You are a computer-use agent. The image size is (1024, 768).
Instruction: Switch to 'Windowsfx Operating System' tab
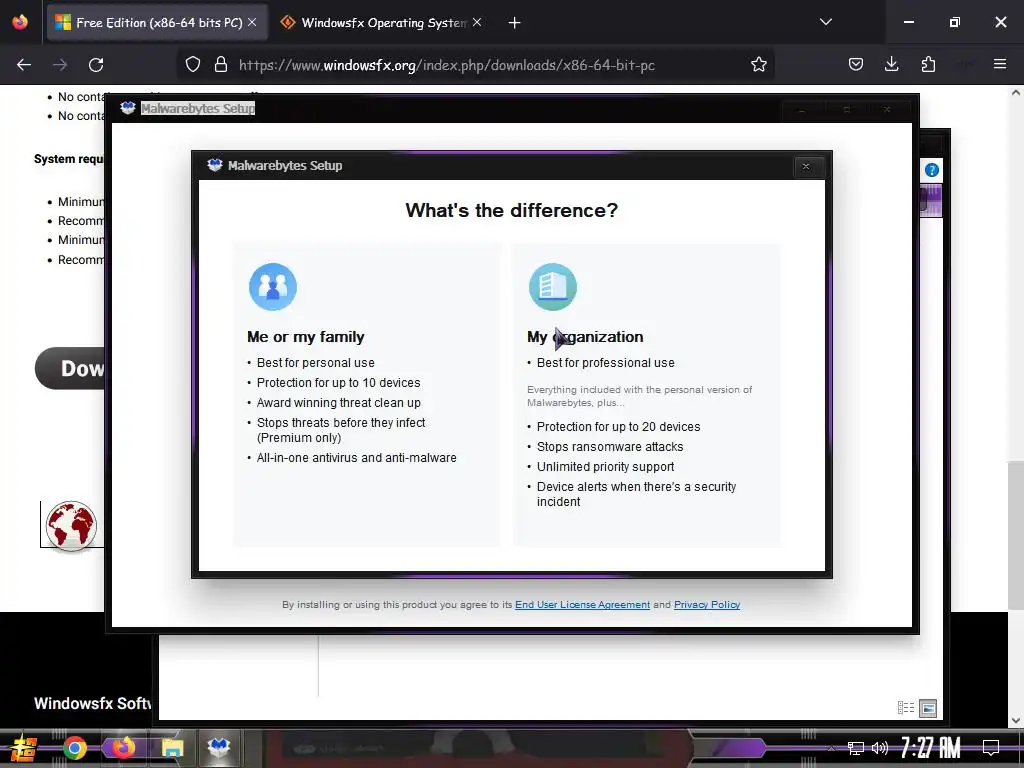(x=383, y=23)
